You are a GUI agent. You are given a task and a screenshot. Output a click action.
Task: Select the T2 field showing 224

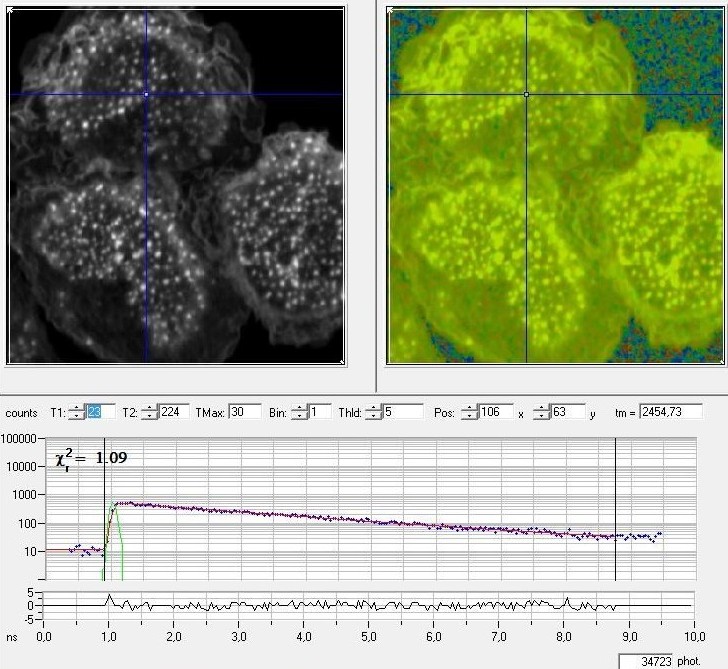pos(174,412)
